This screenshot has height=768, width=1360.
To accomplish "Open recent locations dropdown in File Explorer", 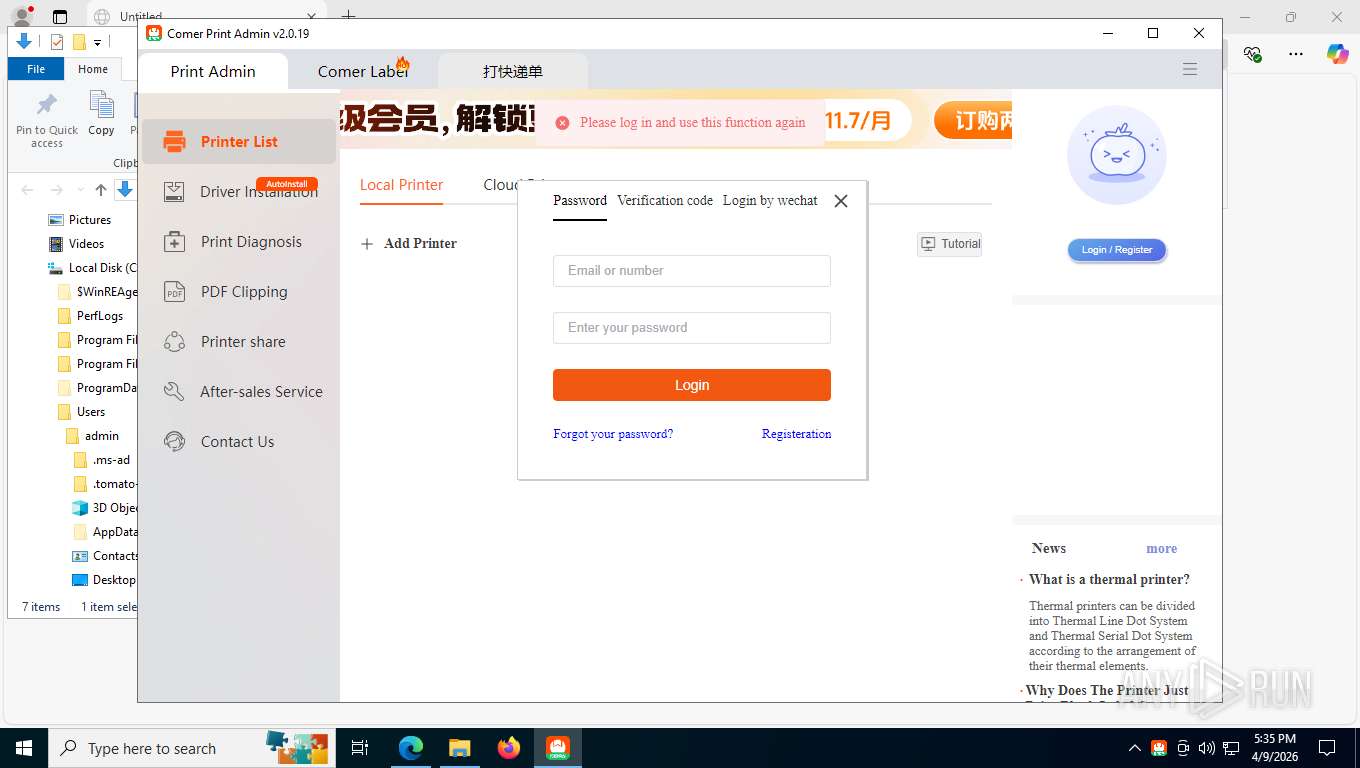I will 82,190.
